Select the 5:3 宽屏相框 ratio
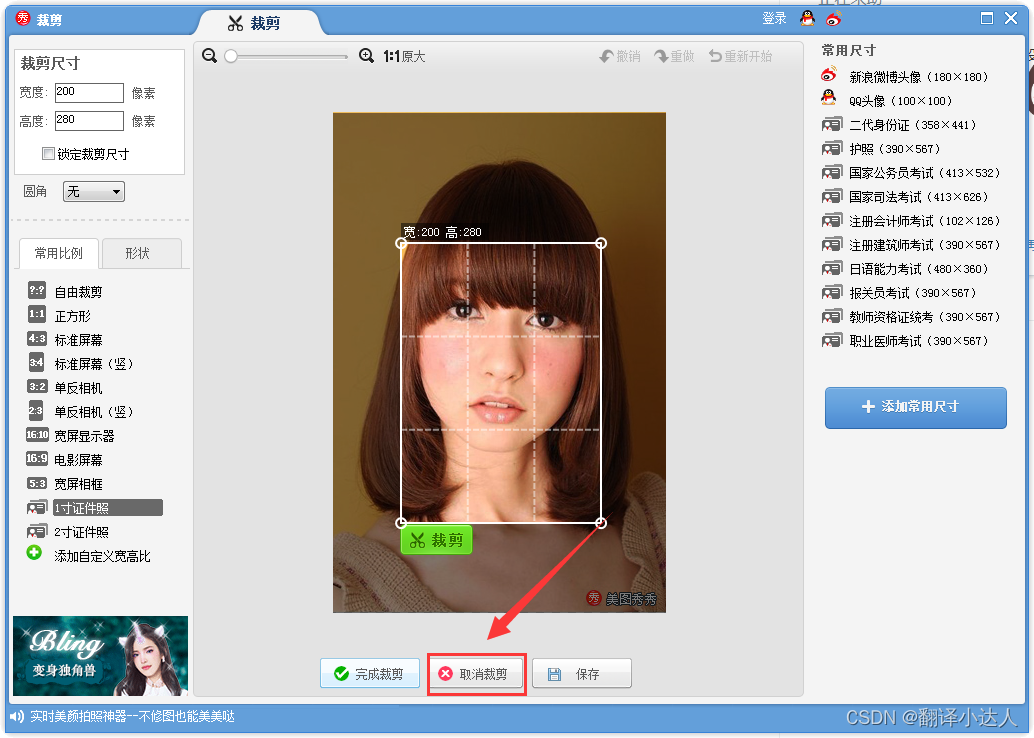The height and width of the screenshot is (738, 1034). click(x=65, y=483)
